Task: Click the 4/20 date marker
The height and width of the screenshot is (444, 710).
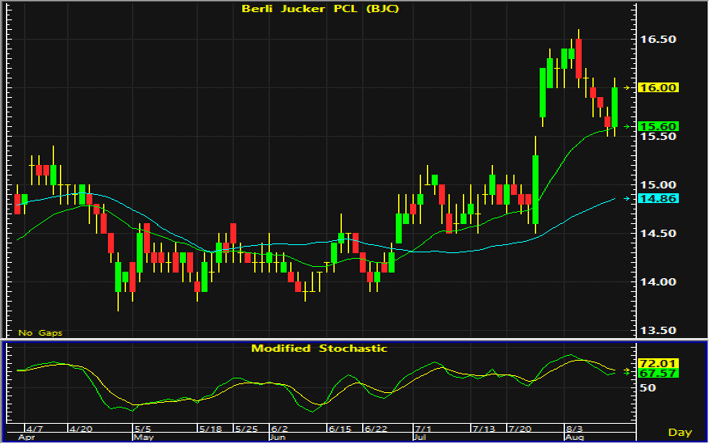Action: coord(80,429)
